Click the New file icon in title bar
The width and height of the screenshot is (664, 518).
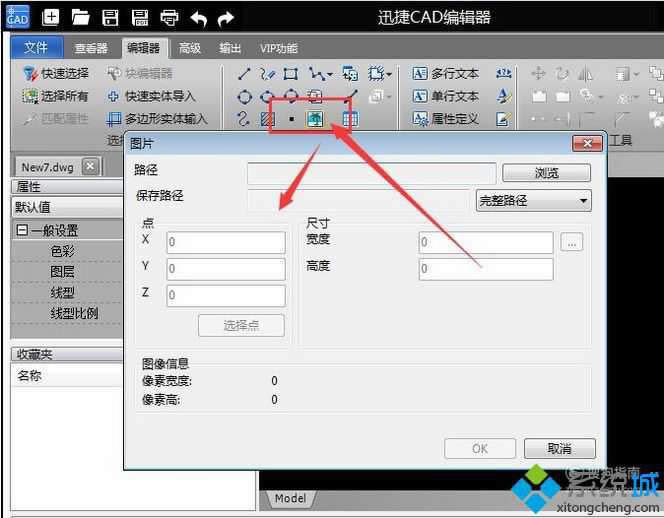point(50,17)
